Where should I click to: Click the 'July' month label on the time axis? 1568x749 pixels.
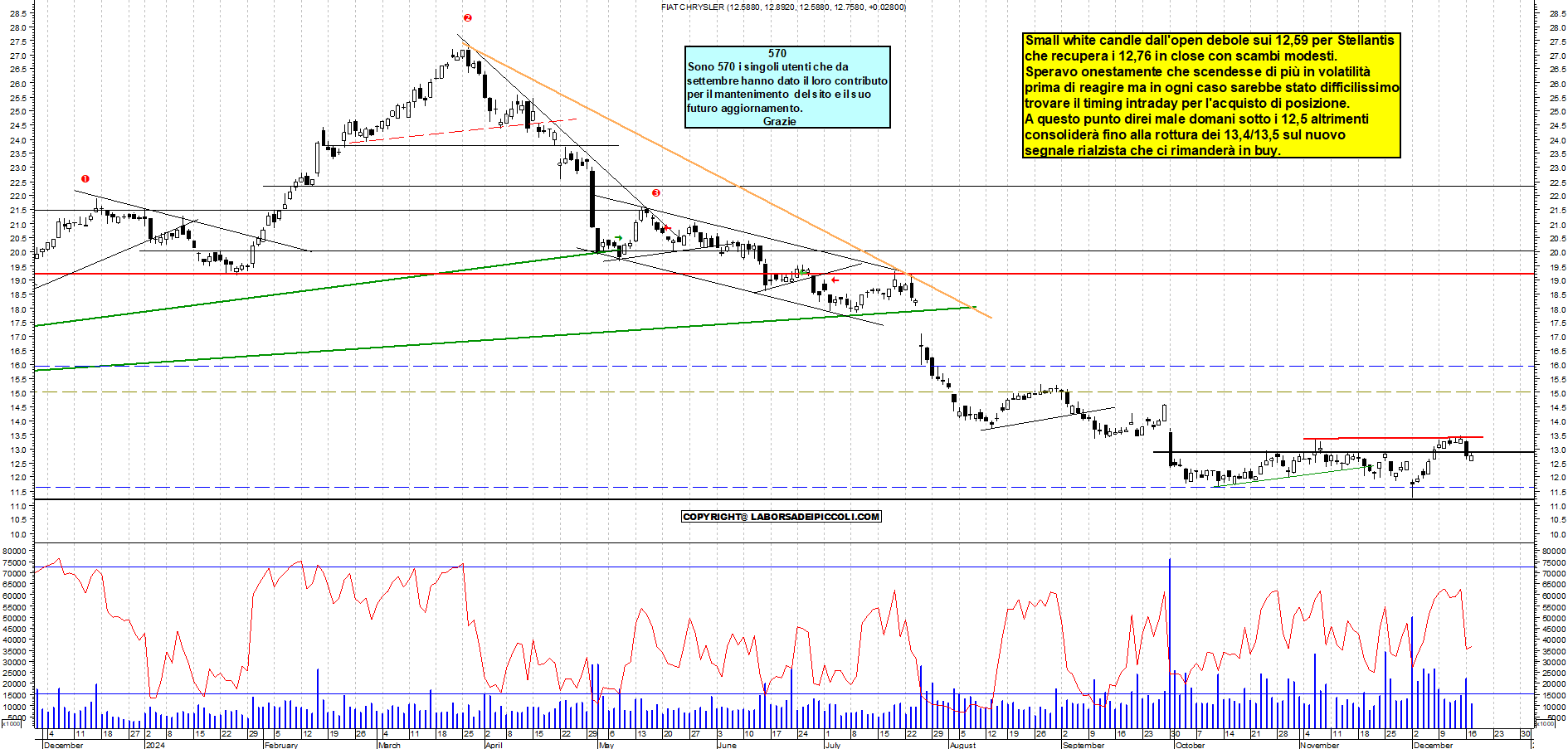pyautogui.click(x=832, y=745)
